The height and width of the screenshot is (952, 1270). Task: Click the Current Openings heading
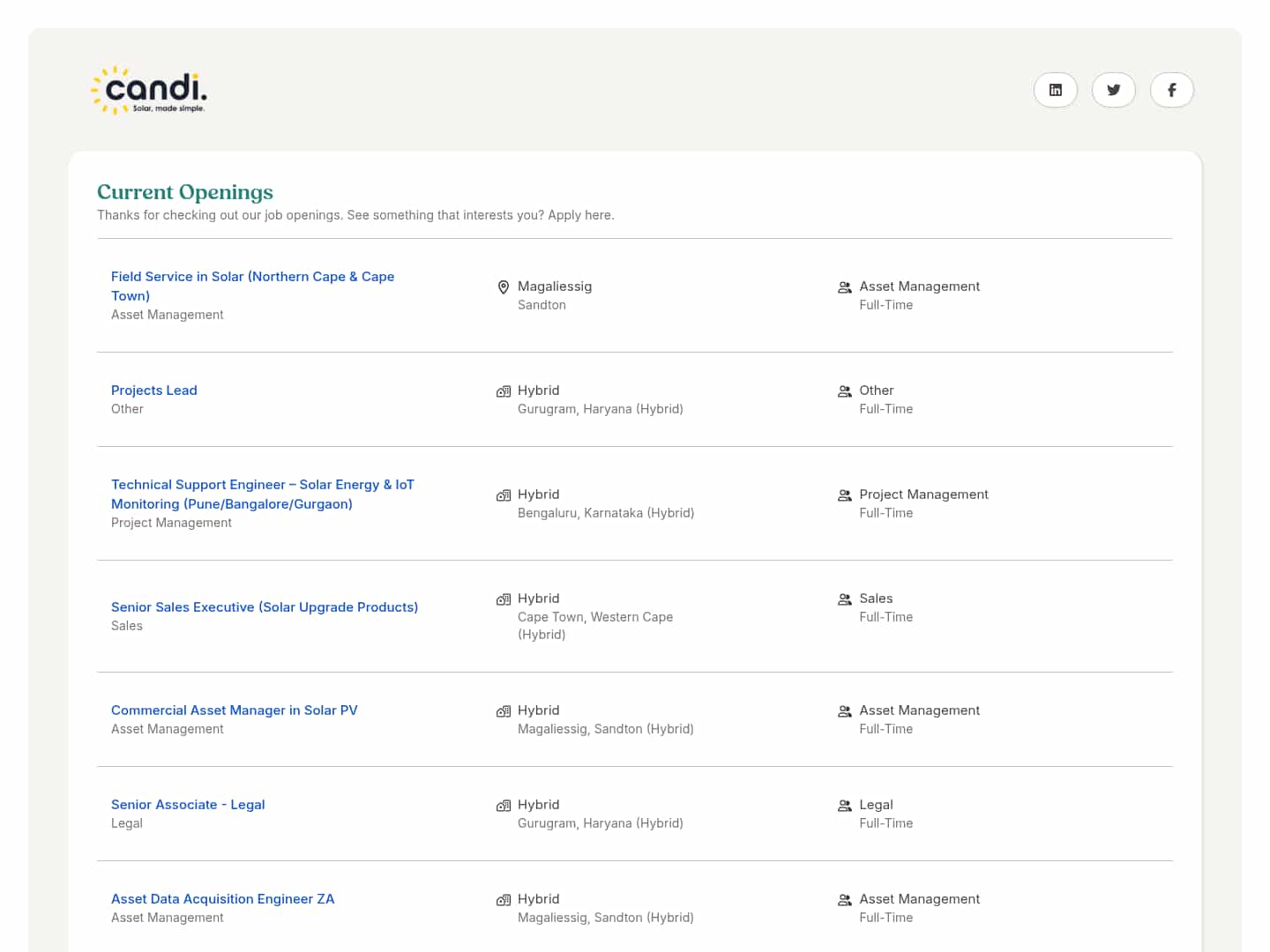(x=185, y=192)
